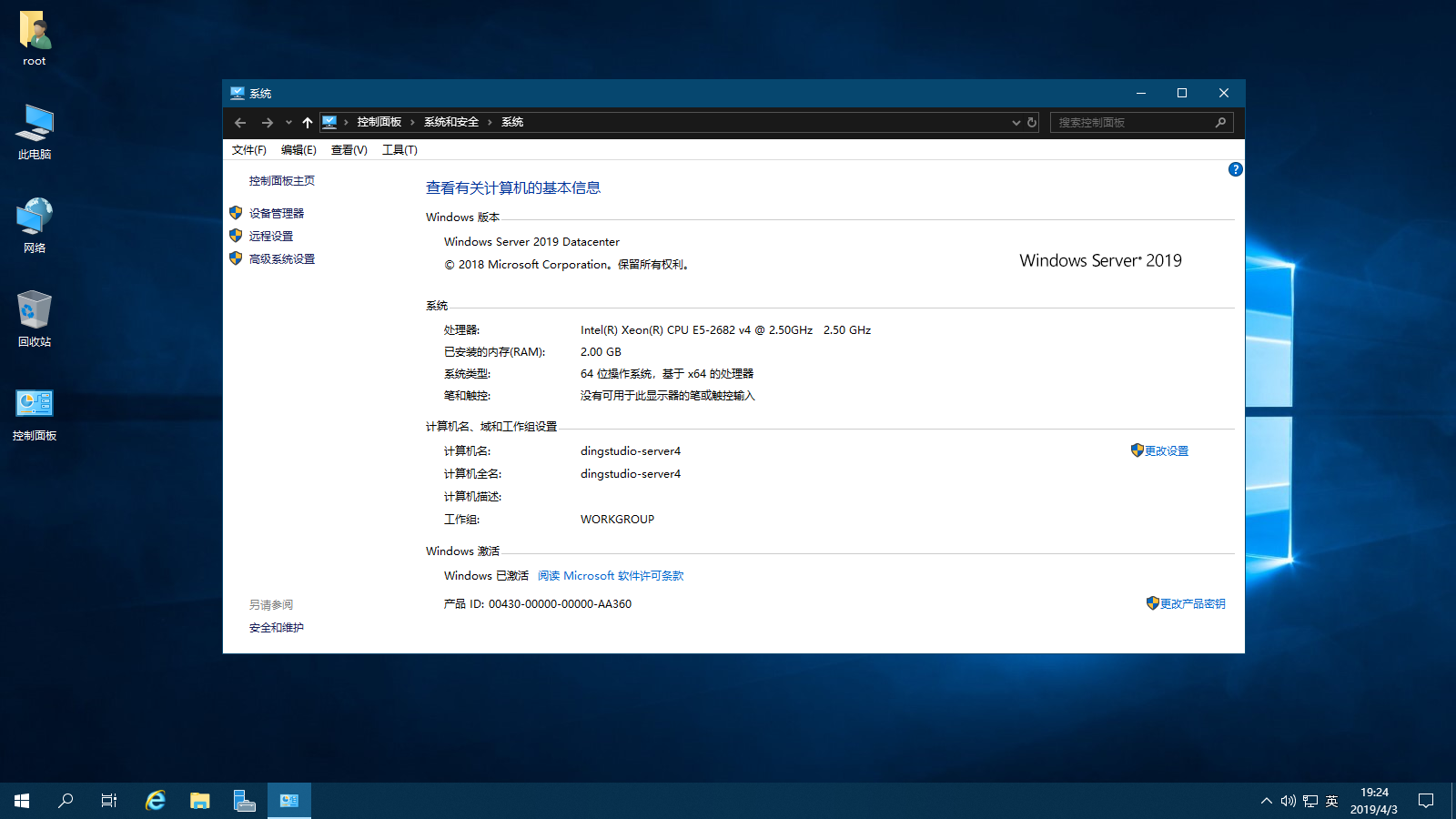This screenshot has width=1456, height=819.
Task: Show hidden system tray icons
Action: (1266, 801)
